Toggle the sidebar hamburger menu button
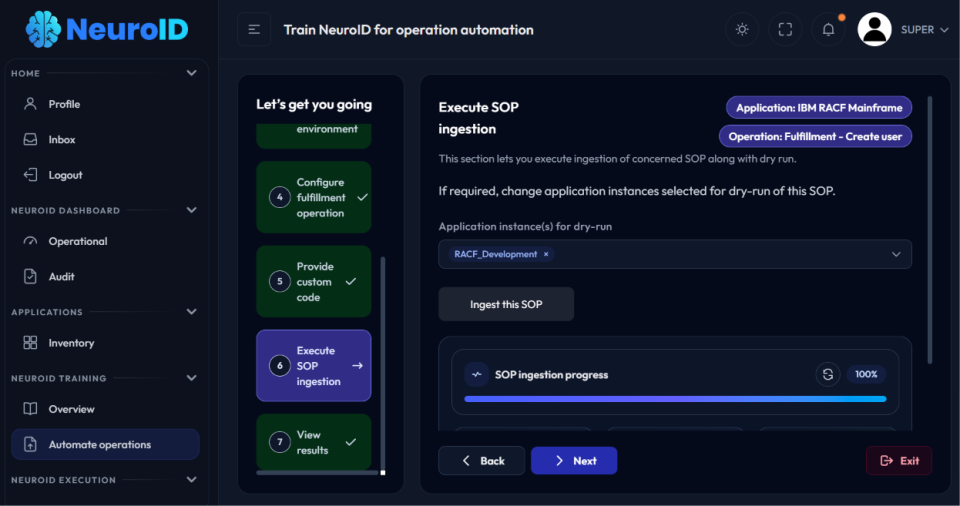 [x=254, y=29]
